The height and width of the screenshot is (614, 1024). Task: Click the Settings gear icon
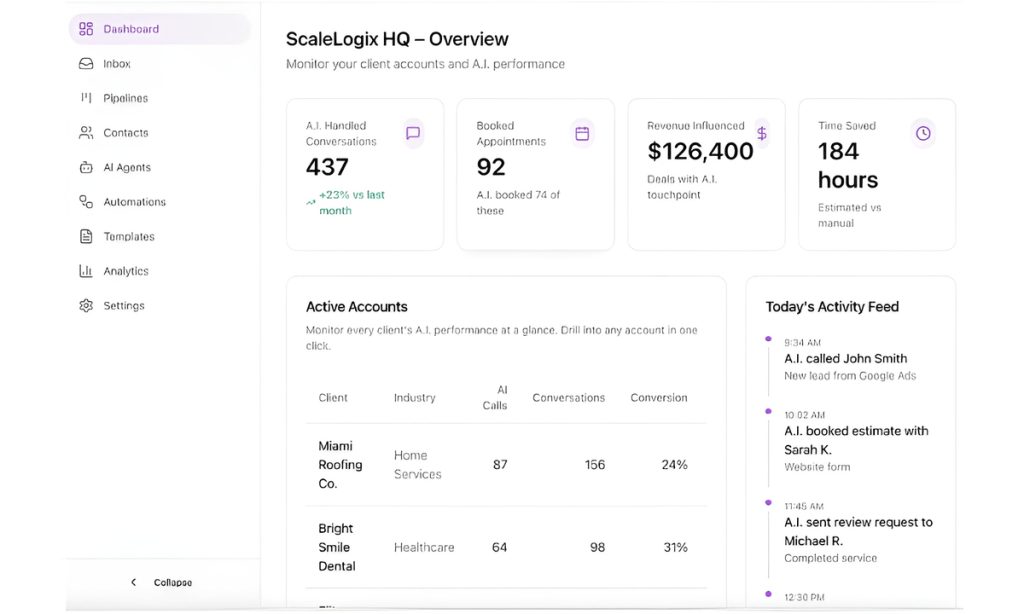click(86, 306)
